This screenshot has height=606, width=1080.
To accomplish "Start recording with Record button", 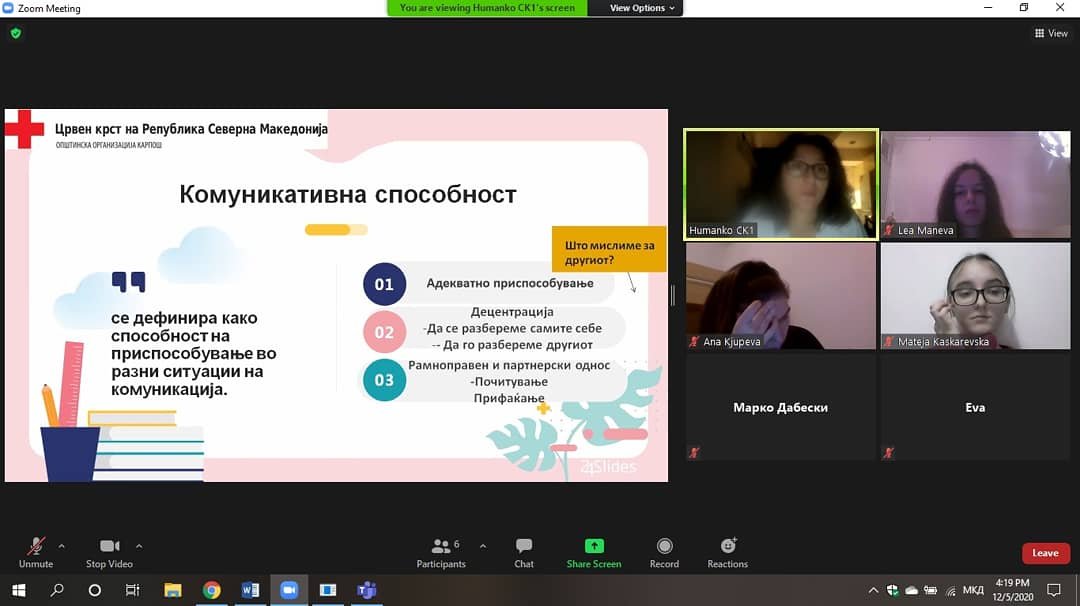I will pyautogui.click(x=664, y=552).
